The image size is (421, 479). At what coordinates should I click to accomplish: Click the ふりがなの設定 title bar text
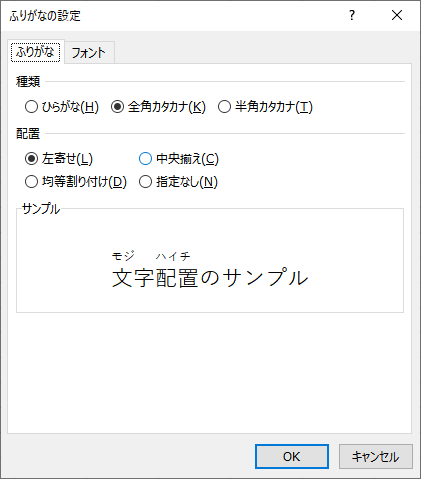click(x=45, y=16)
